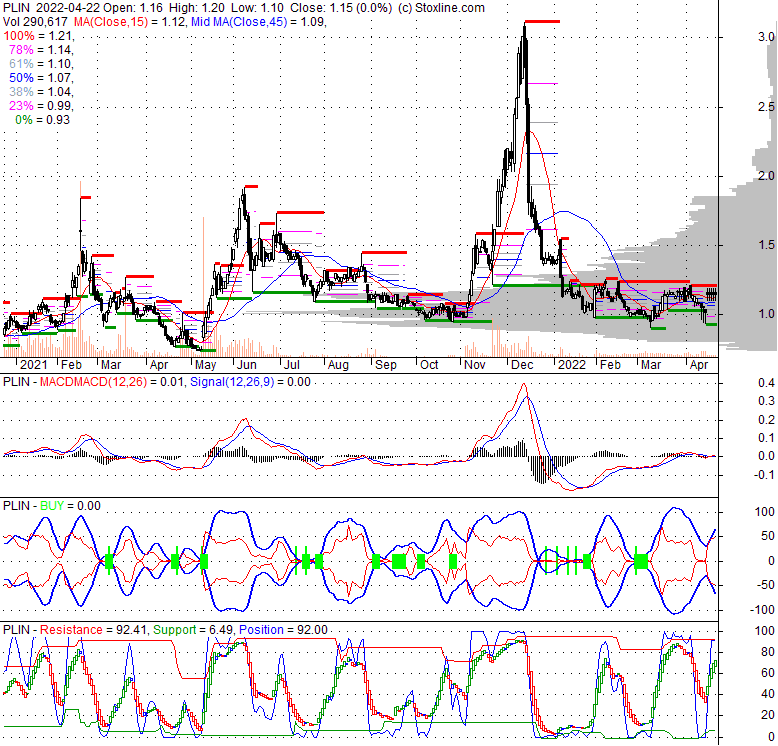Click the first 'Feb' label on the time axis
This screenshot has height=746, width=778.
(71, 365)
